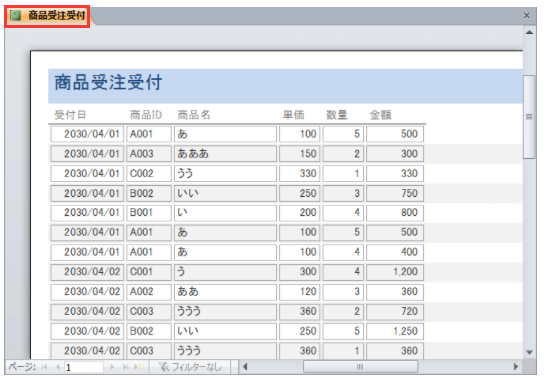Click product name cell ああ

[x=225, y=291]
